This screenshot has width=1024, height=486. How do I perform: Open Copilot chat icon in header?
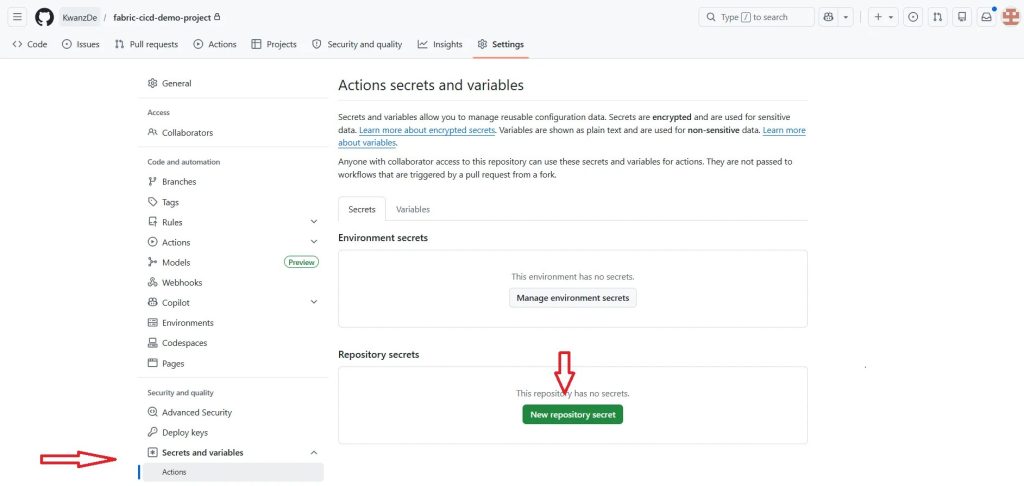pyautogui.click(x=829, y=17)
